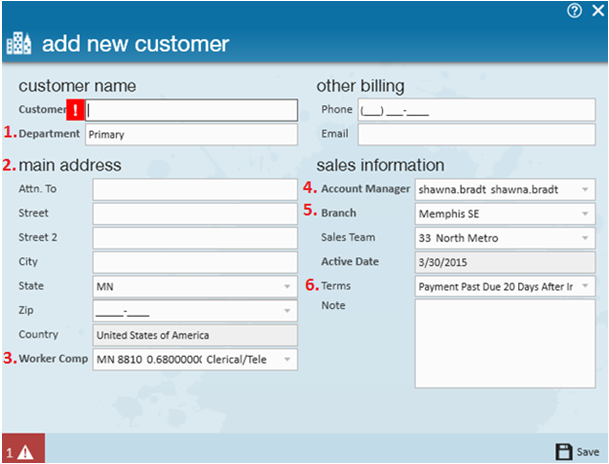Click the 'Branch' label text
609x464 pixels.
click(339, 213)
